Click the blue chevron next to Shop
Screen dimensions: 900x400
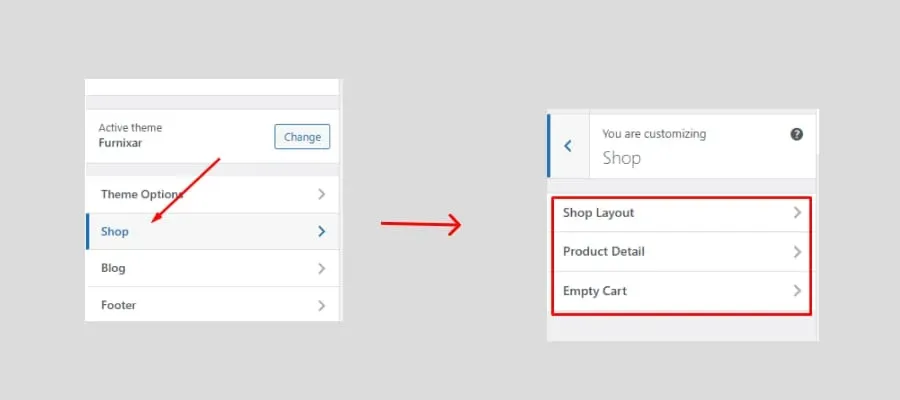tap(321, 231)
